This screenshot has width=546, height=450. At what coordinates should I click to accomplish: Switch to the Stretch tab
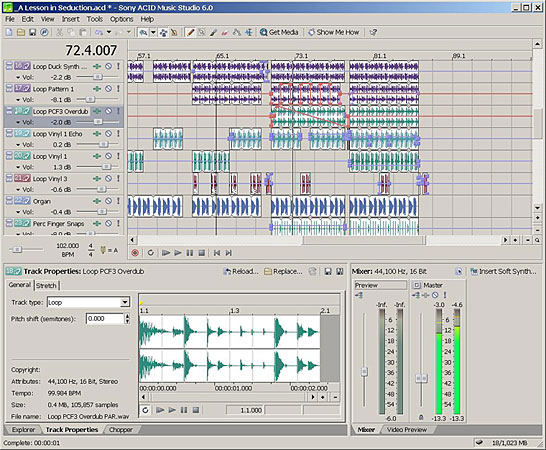pyautogui.click(x=46, y=286)
